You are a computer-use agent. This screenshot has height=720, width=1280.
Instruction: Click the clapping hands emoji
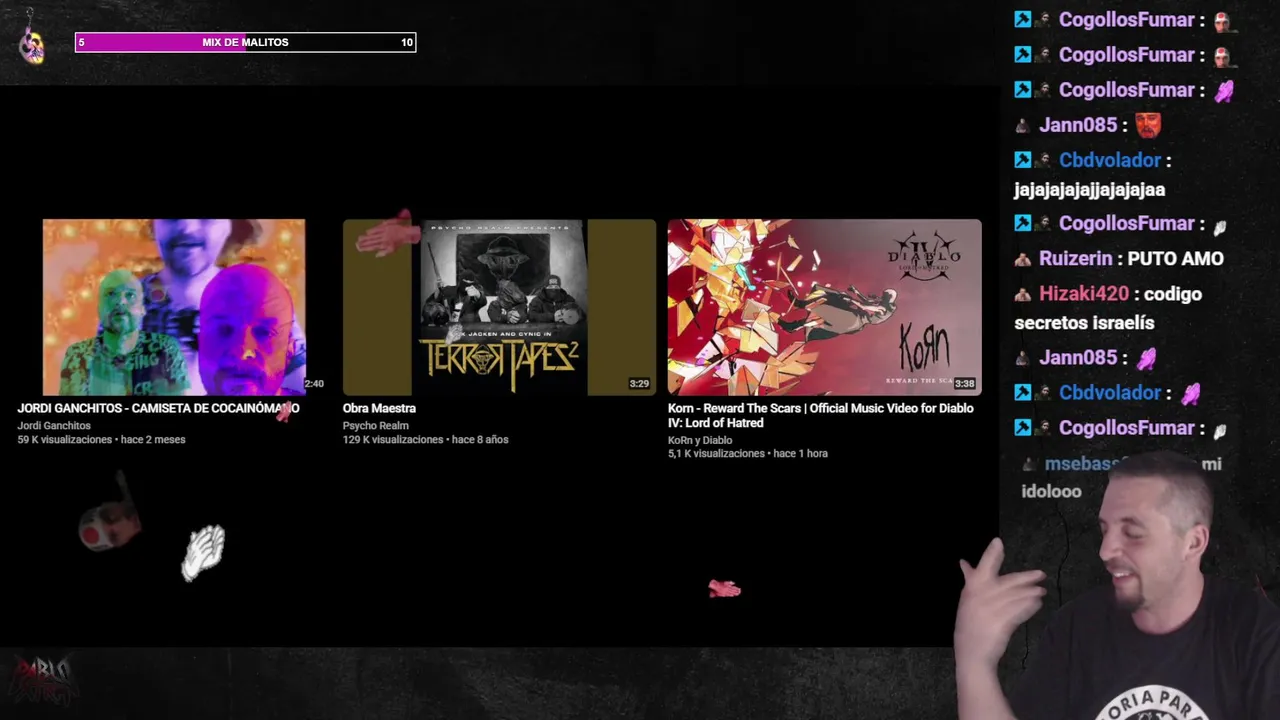(x=203, y=553)
